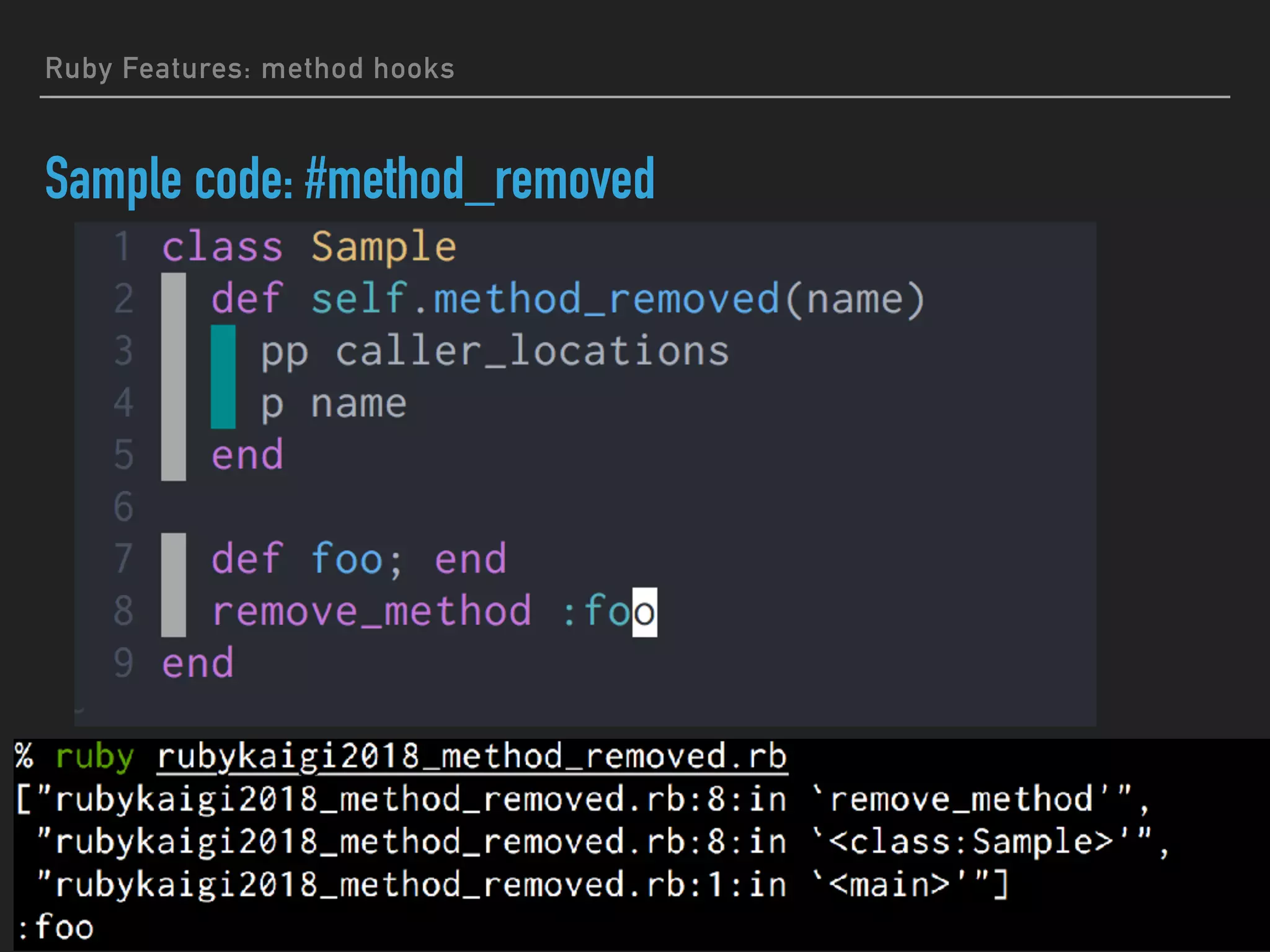Click 'caller_locations' on line 3
Image resolution: width=1270 pixels, height=952 pixels.
532,351
